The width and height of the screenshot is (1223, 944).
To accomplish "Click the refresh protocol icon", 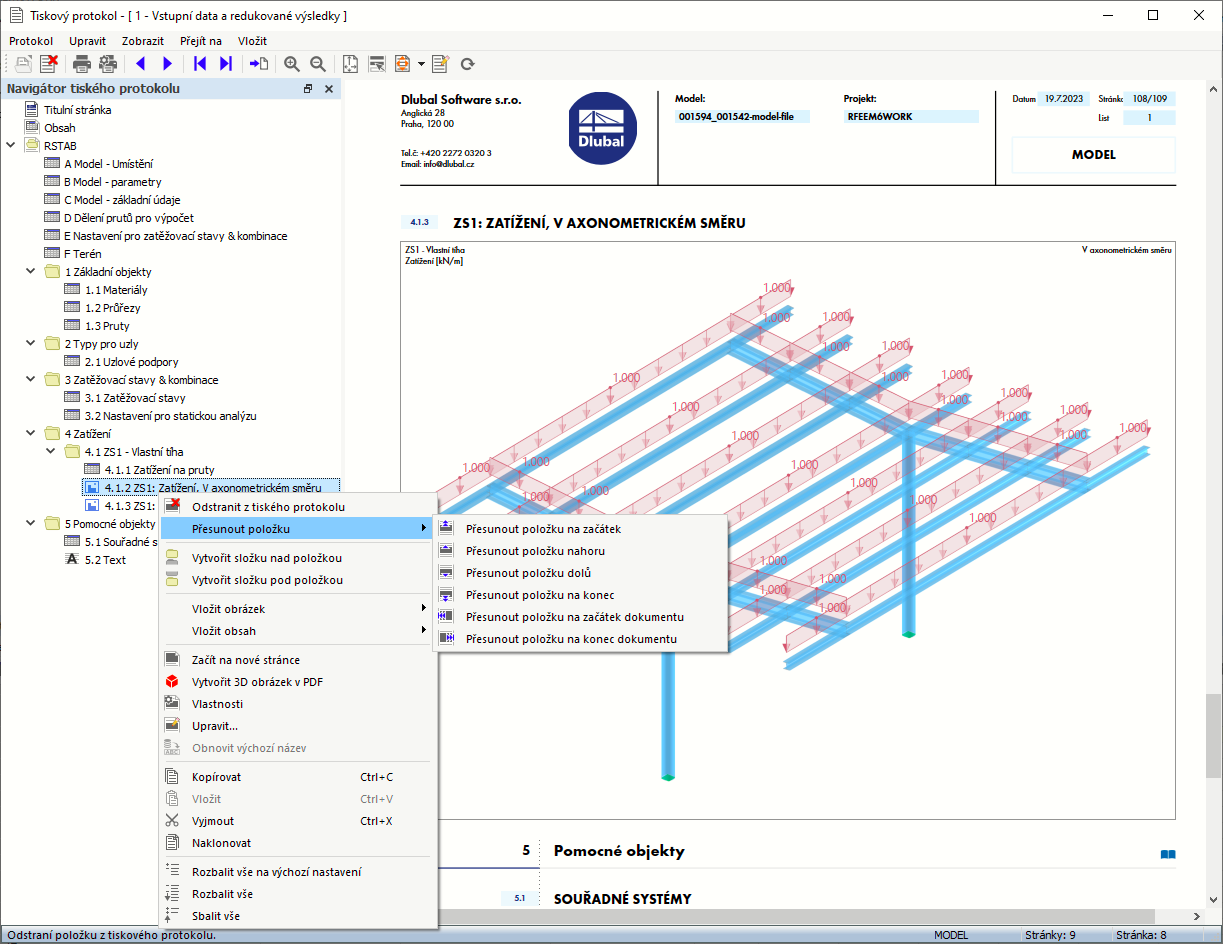I will [467, 64].
